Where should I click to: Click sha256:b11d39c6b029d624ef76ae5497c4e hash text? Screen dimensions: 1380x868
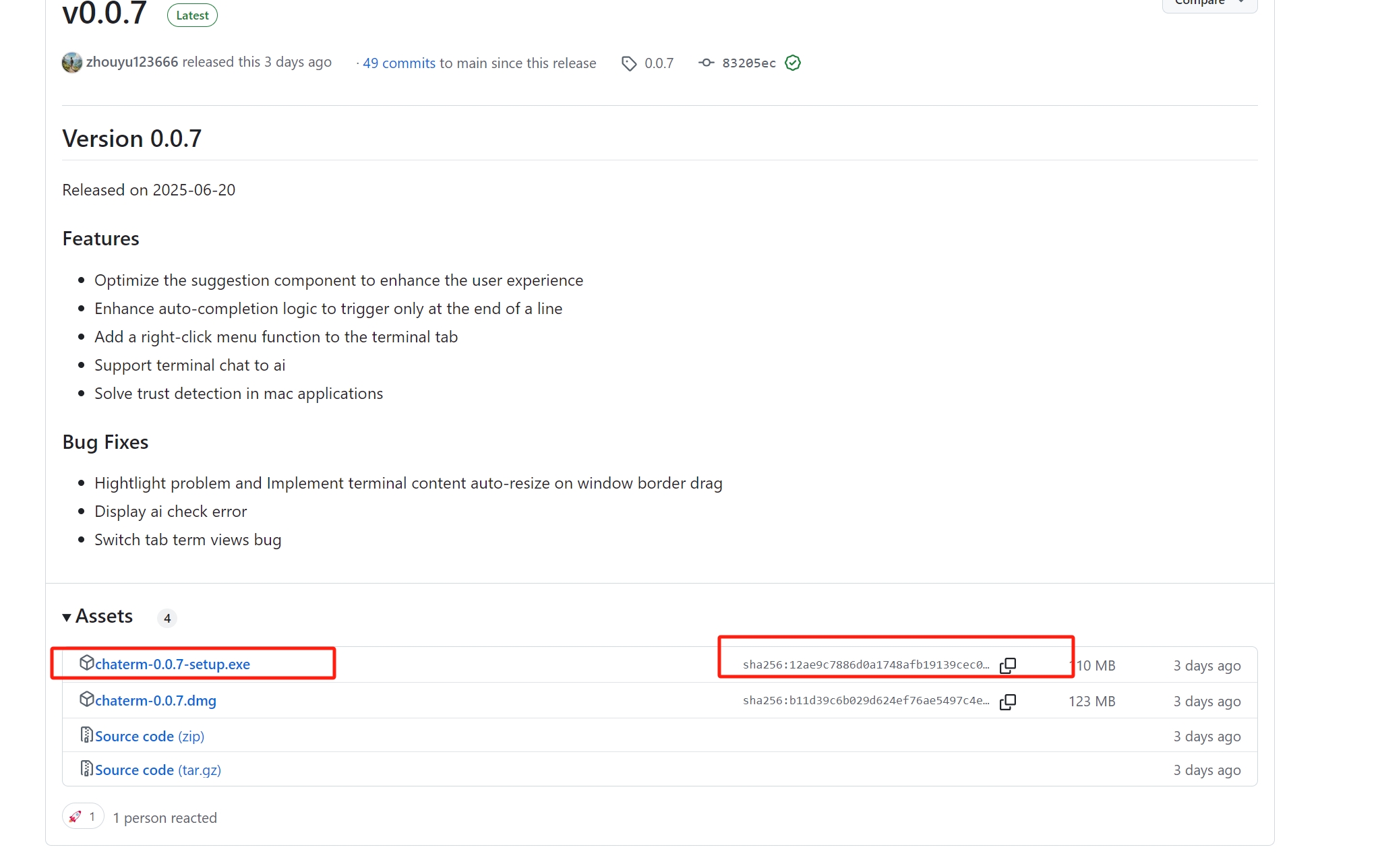pyautogui.click(x=866, y=701)
